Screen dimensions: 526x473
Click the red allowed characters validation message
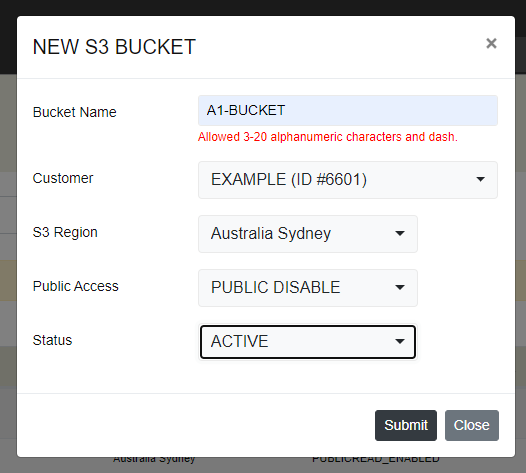(328, 137)
